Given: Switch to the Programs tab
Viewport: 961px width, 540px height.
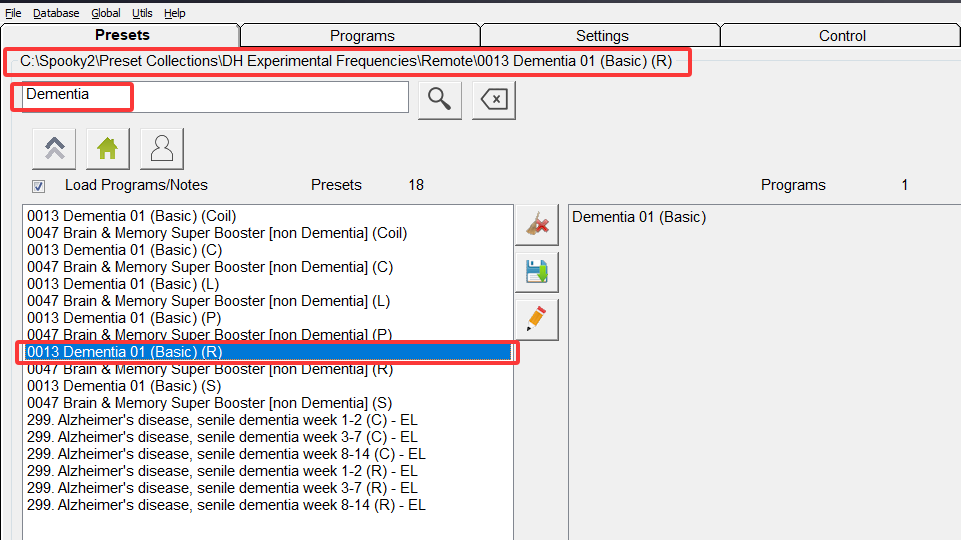Looking at the screenshot, I should point(361,35).
